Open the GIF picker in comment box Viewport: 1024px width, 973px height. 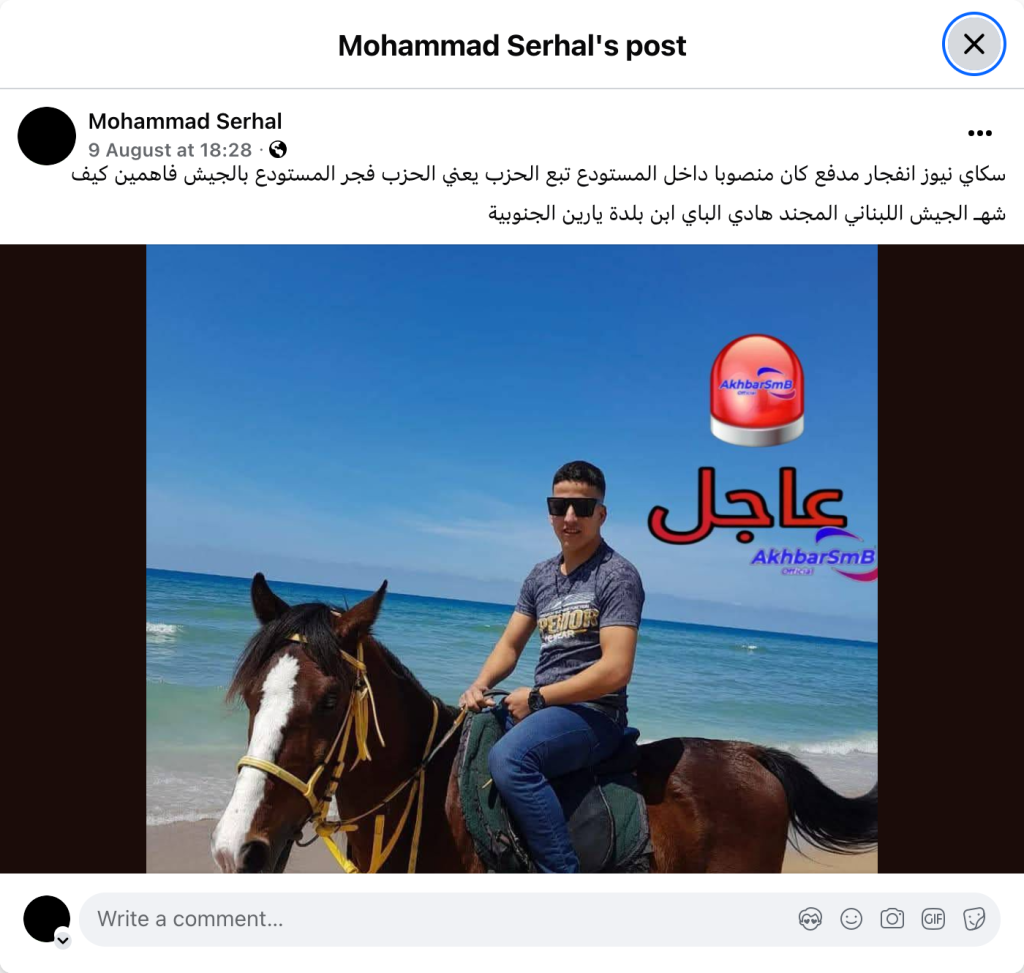click(933, 919)
